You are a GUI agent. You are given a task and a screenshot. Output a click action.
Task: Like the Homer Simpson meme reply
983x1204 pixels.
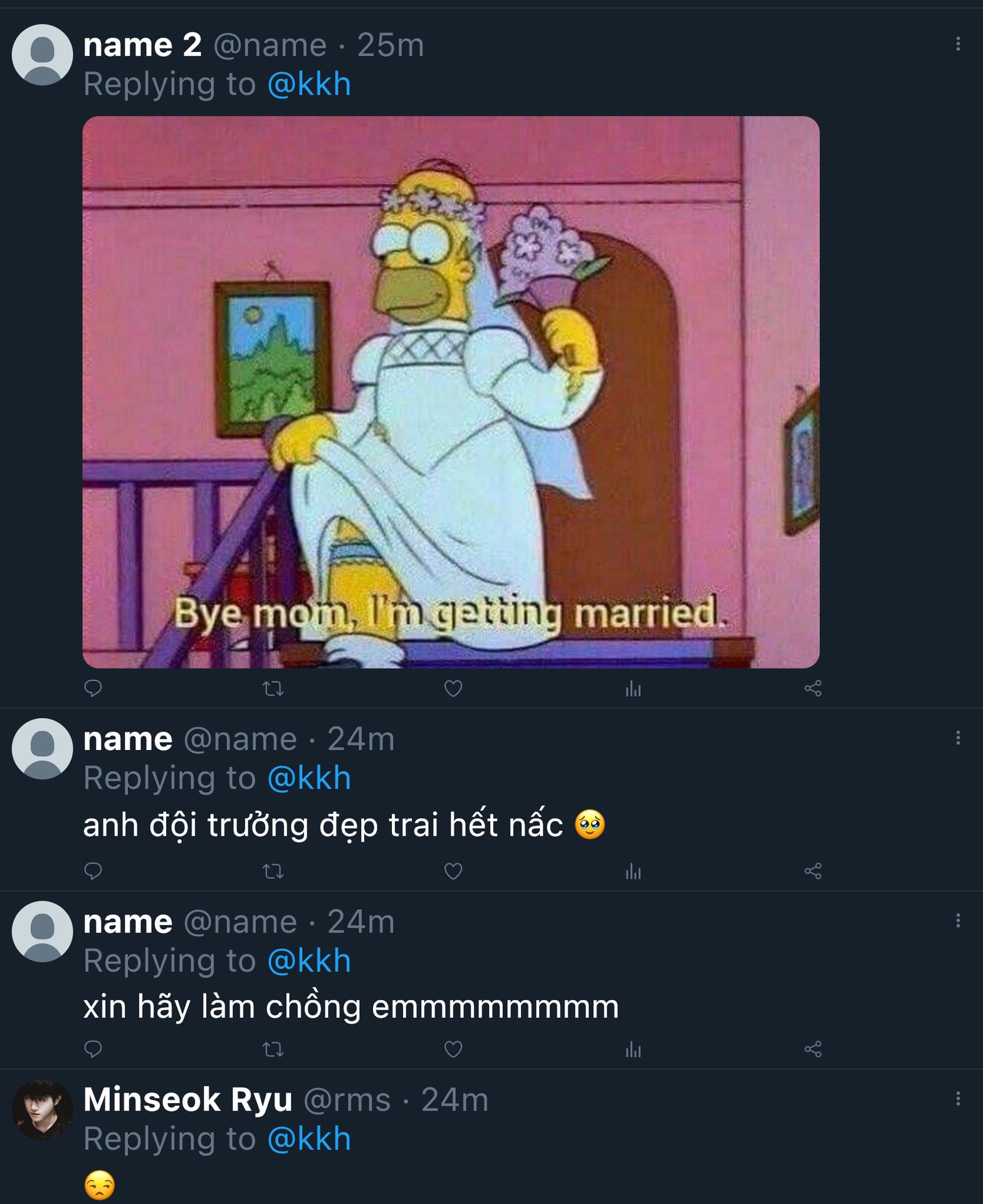[453, 689]
